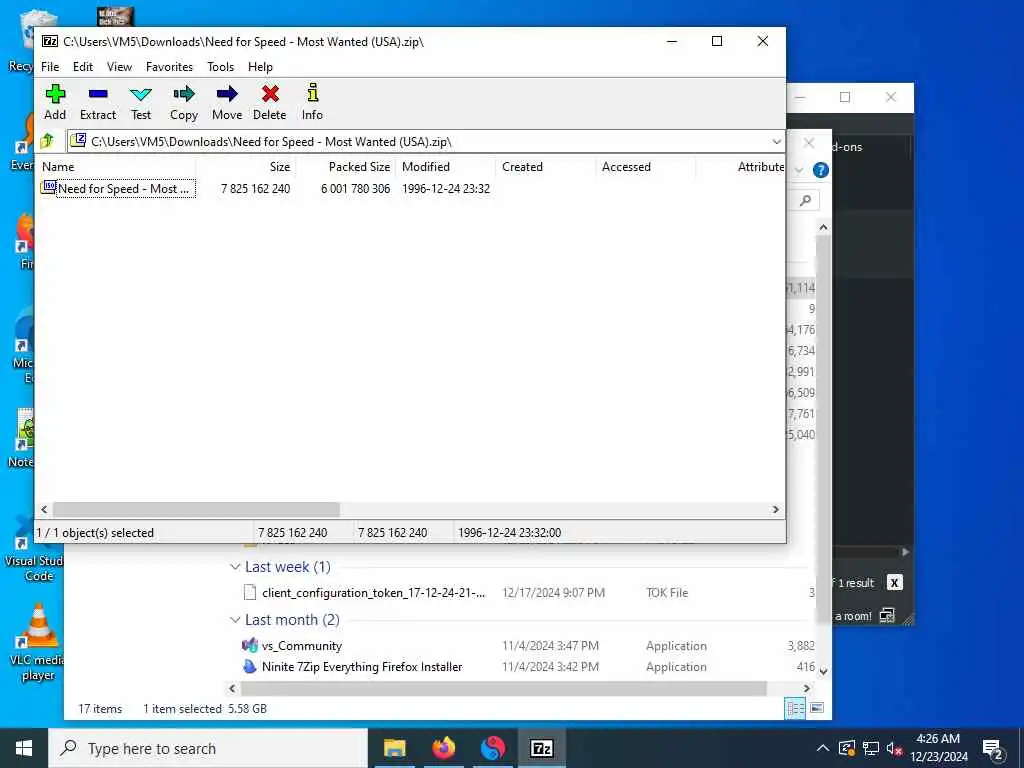Click the Windows taskbar search box

coord(208,748)
